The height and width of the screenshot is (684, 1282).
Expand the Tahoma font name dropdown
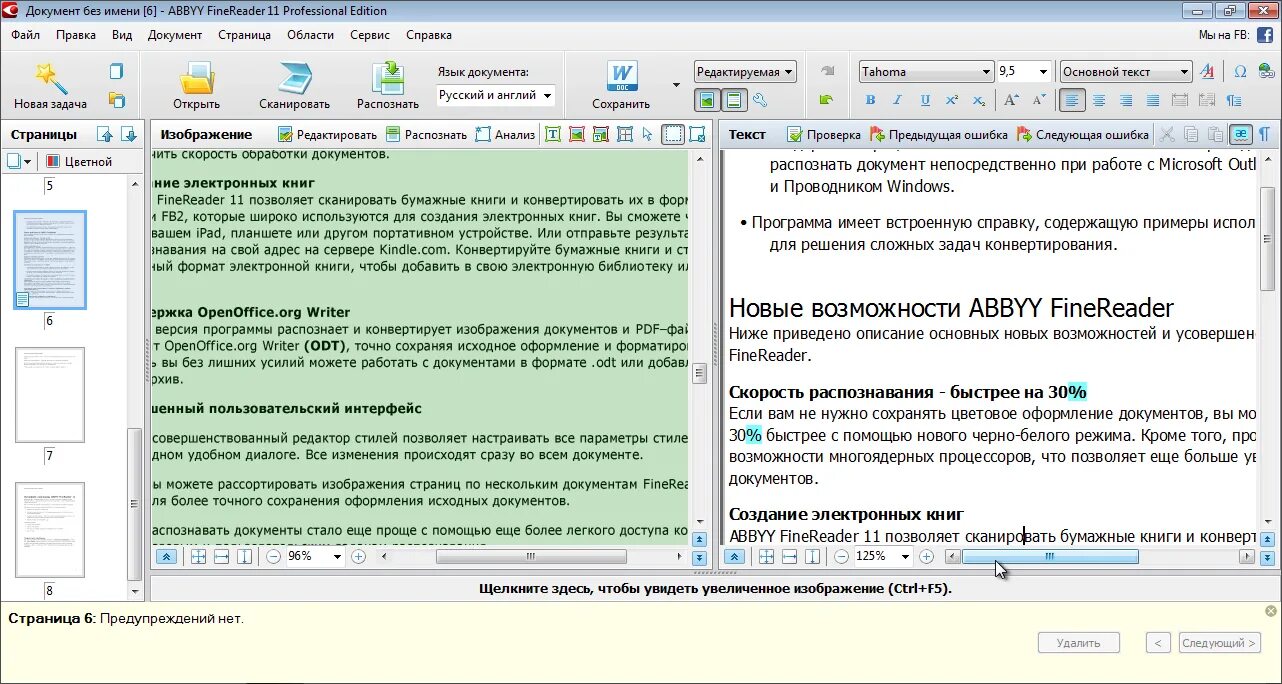[x=926, y=72]
